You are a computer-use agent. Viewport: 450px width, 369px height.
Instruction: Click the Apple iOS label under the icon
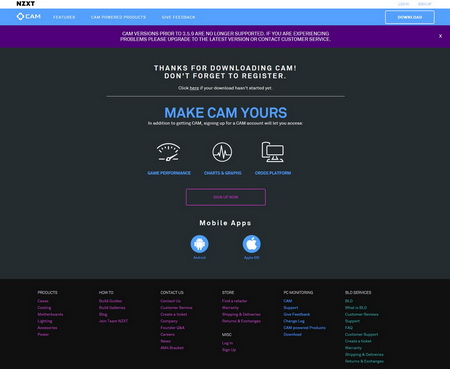pyautogui.click(x=251, y=258)
